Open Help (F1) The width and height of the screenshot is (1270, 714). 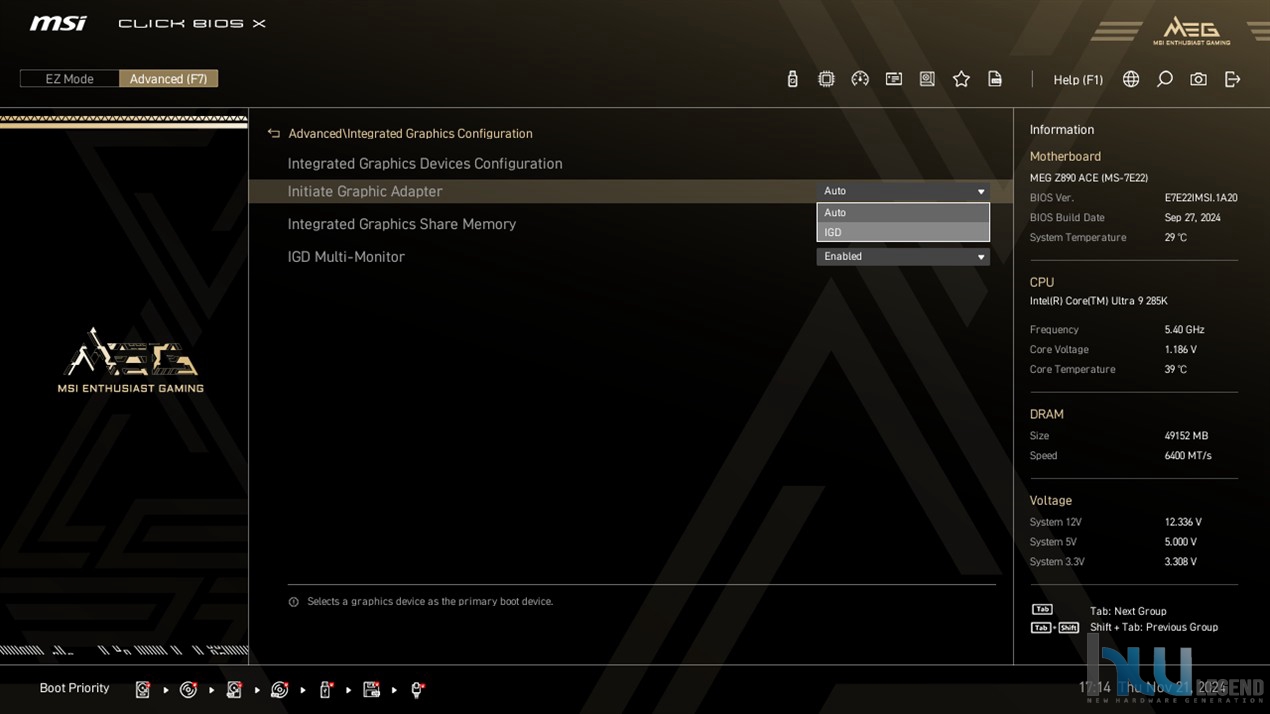pos(1078,80)
